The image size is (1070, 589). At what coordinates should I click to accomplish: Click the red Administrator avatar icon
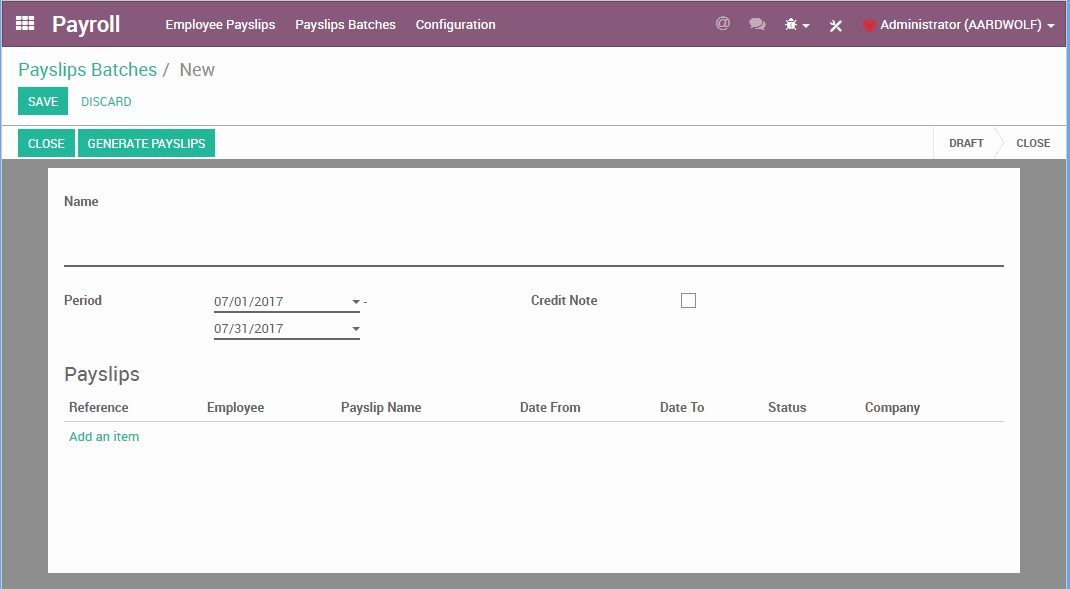point(868,25)
